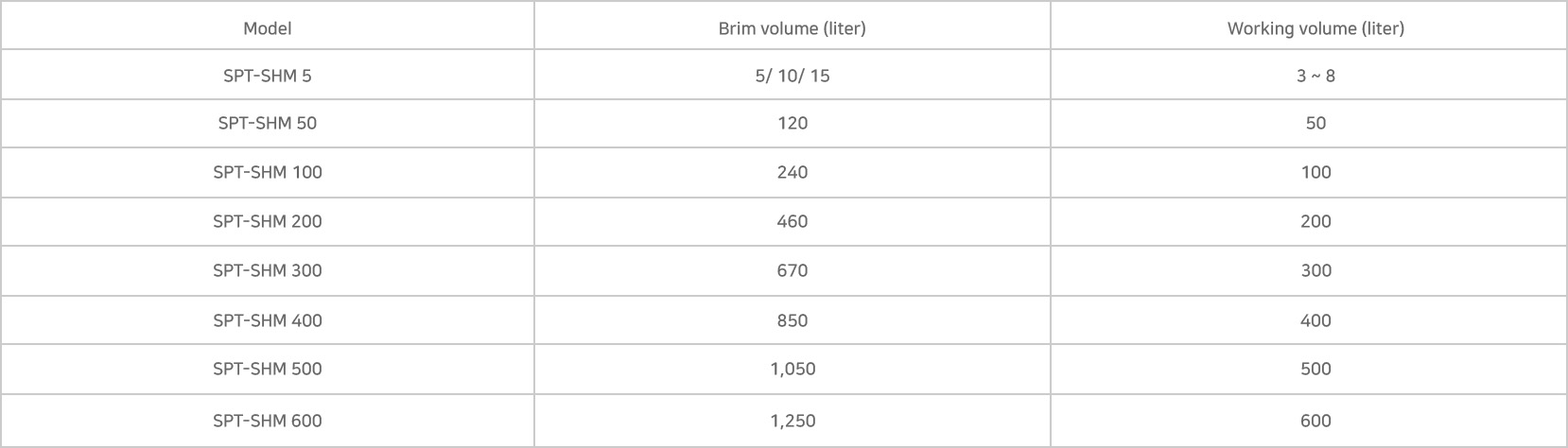The height and width of the screenshot is (448, 1568).
Task: Select the SPT-SHM 500 model cell
Action: click(x=268, y=369)
